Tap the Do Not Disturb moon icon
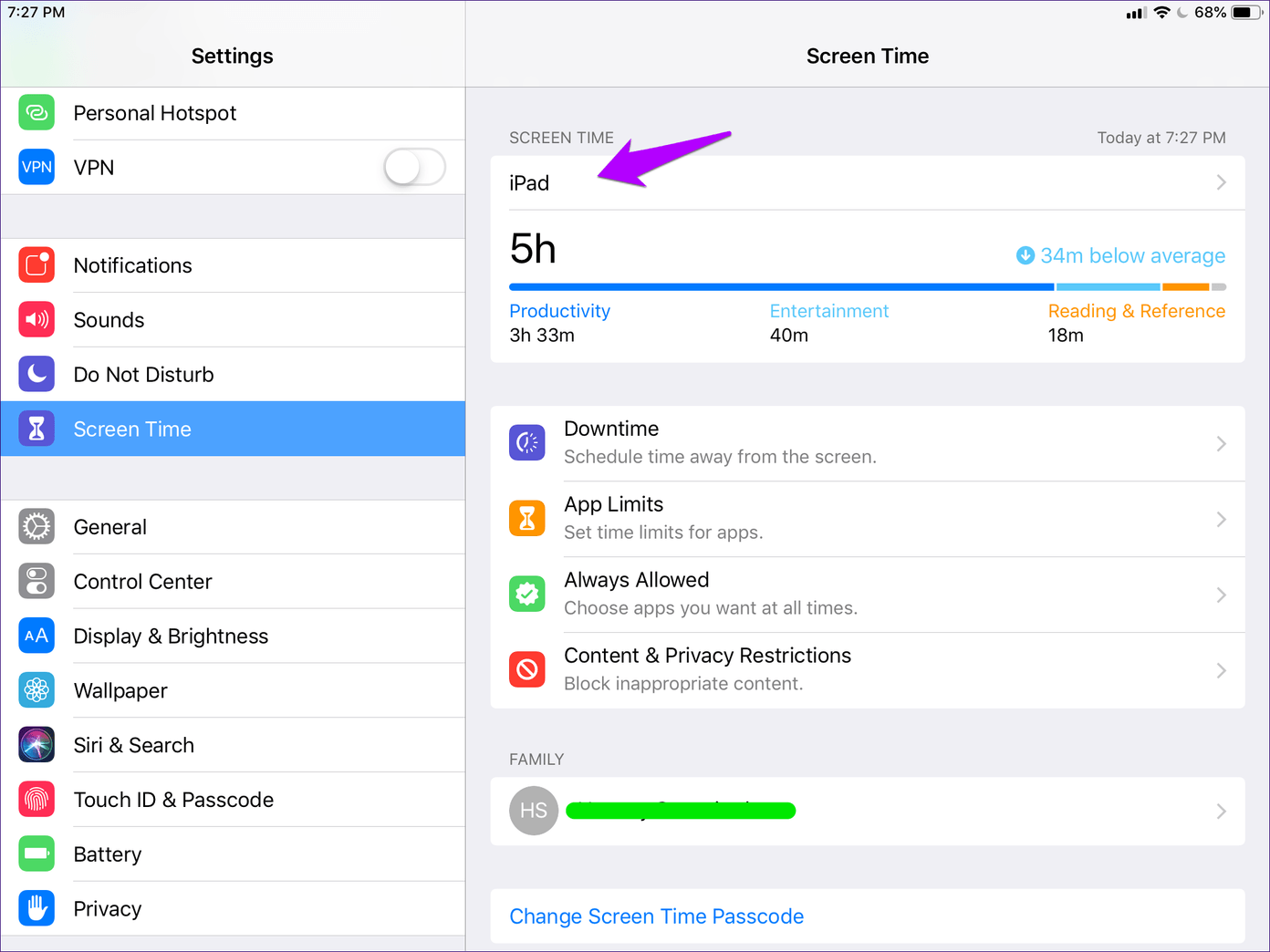Screen dimensions: 1270x952 (36, 374)
